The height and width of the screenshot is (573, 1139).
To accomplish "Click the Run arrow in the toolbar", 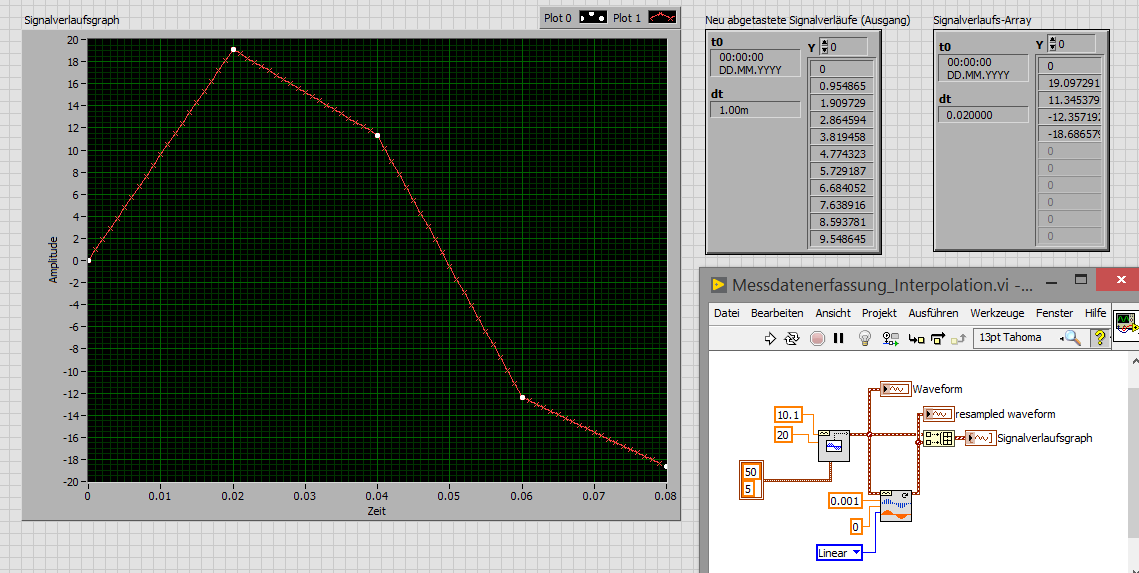I will point(770,339).
